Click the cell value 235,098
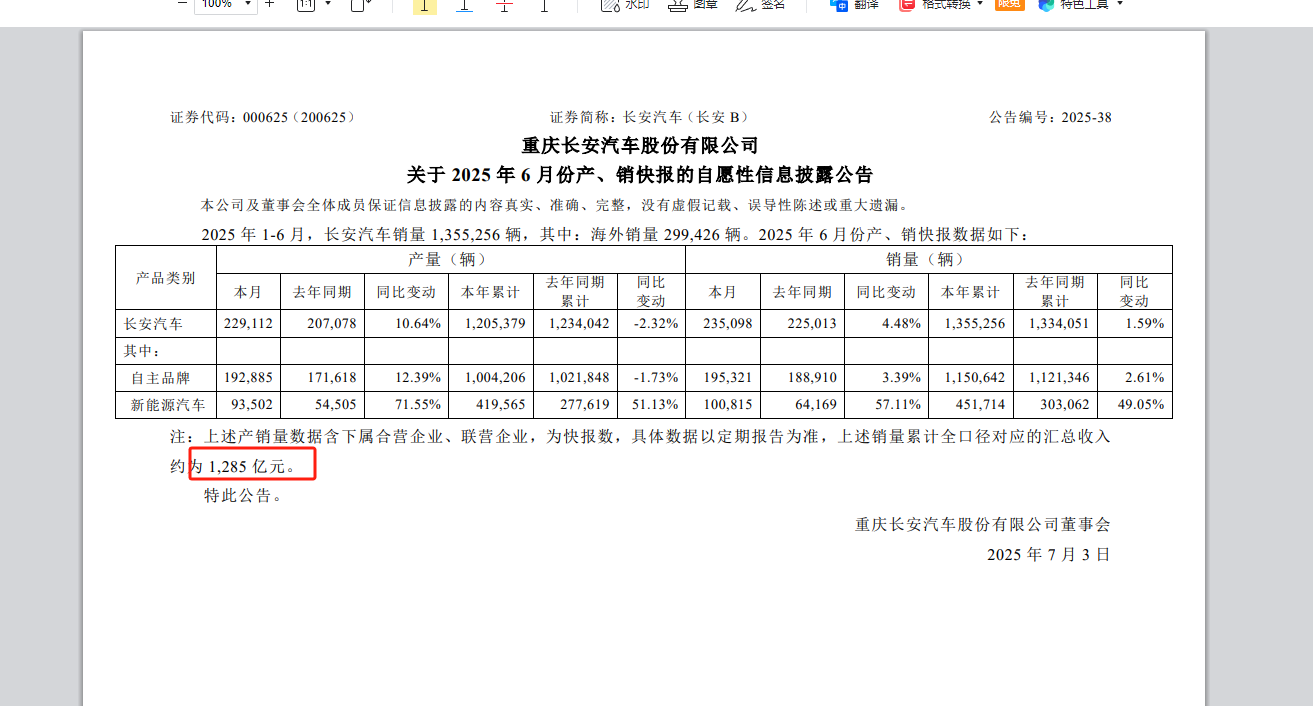 point(726,324)
